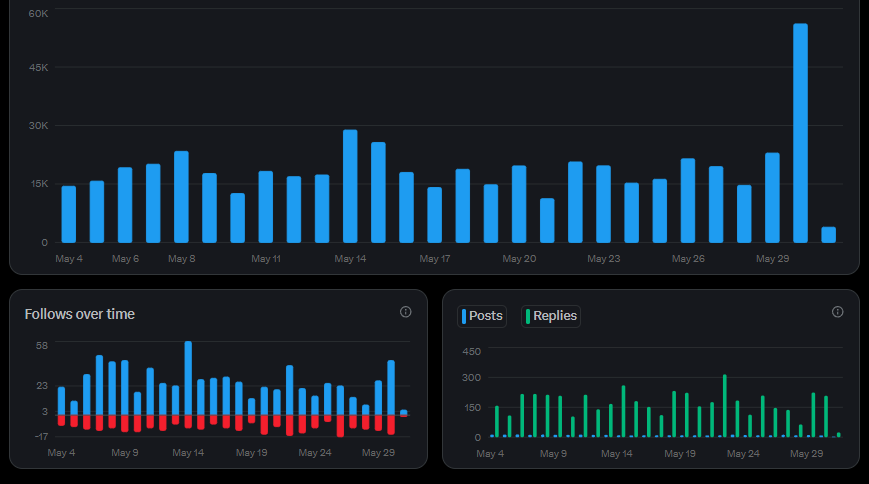Click "May 23" label under top chart
This screenshot has width=869, height=484.
[x=604, y=259]
